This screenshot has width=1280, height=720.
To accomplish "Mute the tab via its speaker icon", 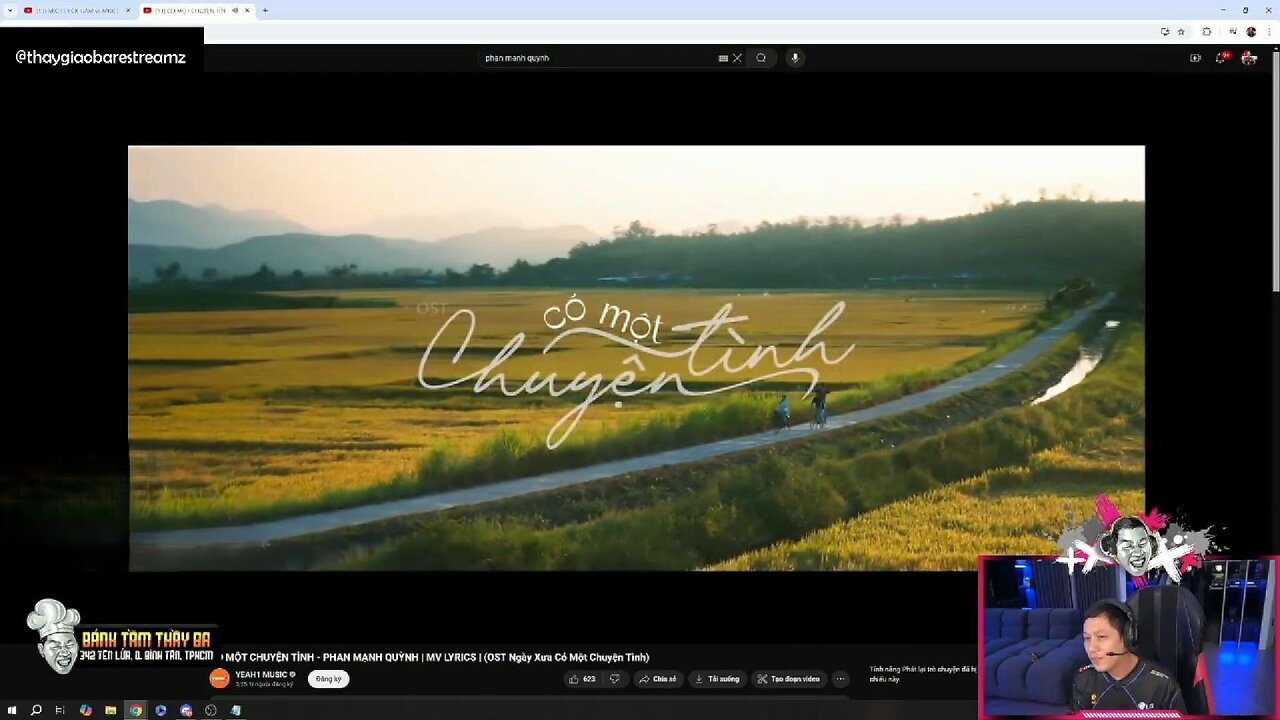I will pos(235,10).
